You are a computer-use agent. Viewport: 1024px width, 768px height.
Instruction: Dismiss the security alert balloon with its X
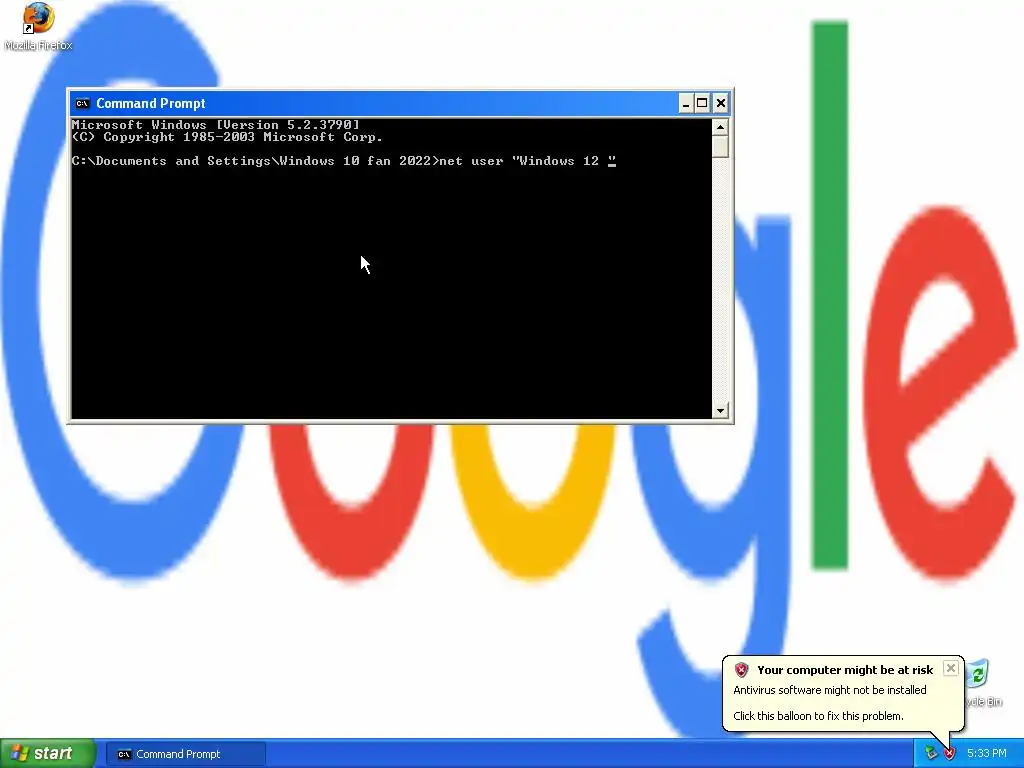(951, 668)
